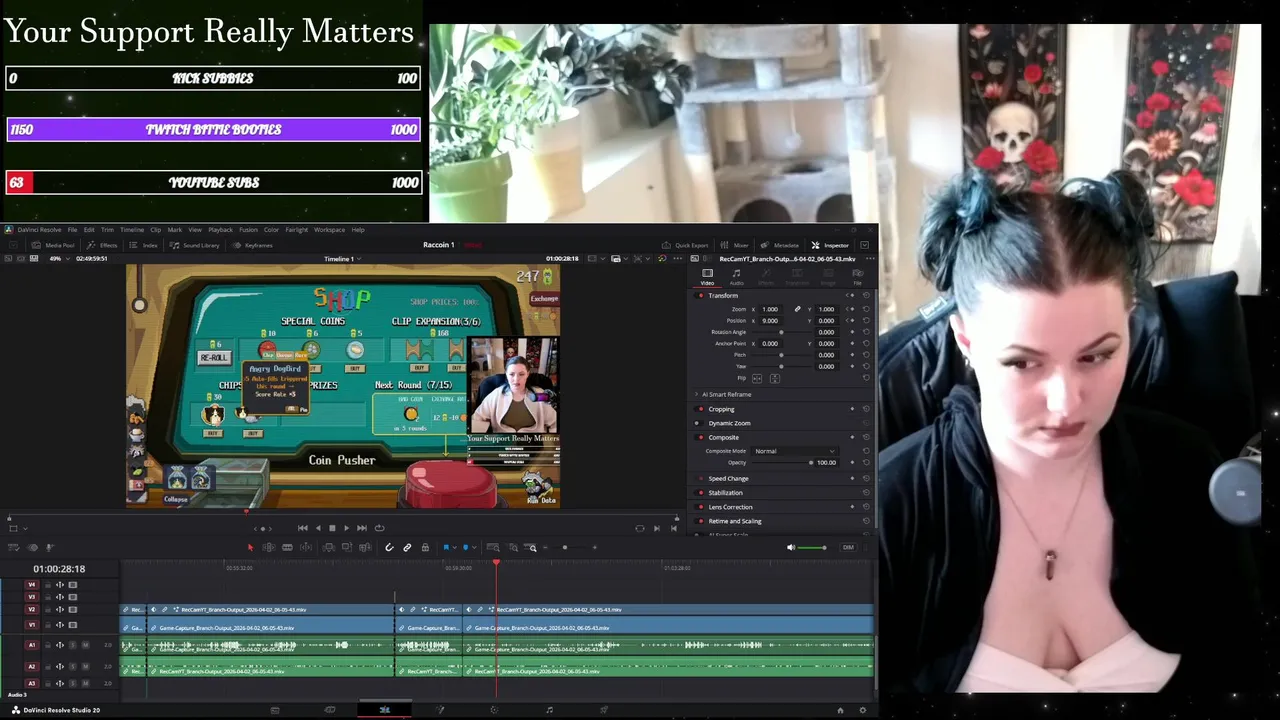Toggle the Lens Correction enable switch
1280x720 pixels.
(700, 507)
